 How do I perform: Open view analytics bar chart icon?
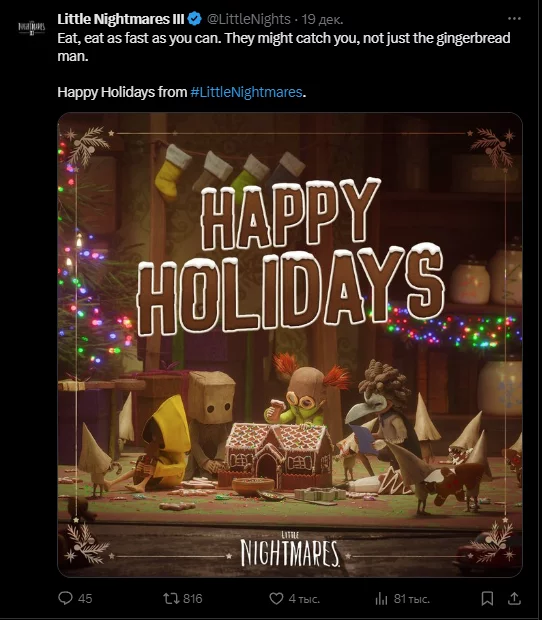coord(381,599)
